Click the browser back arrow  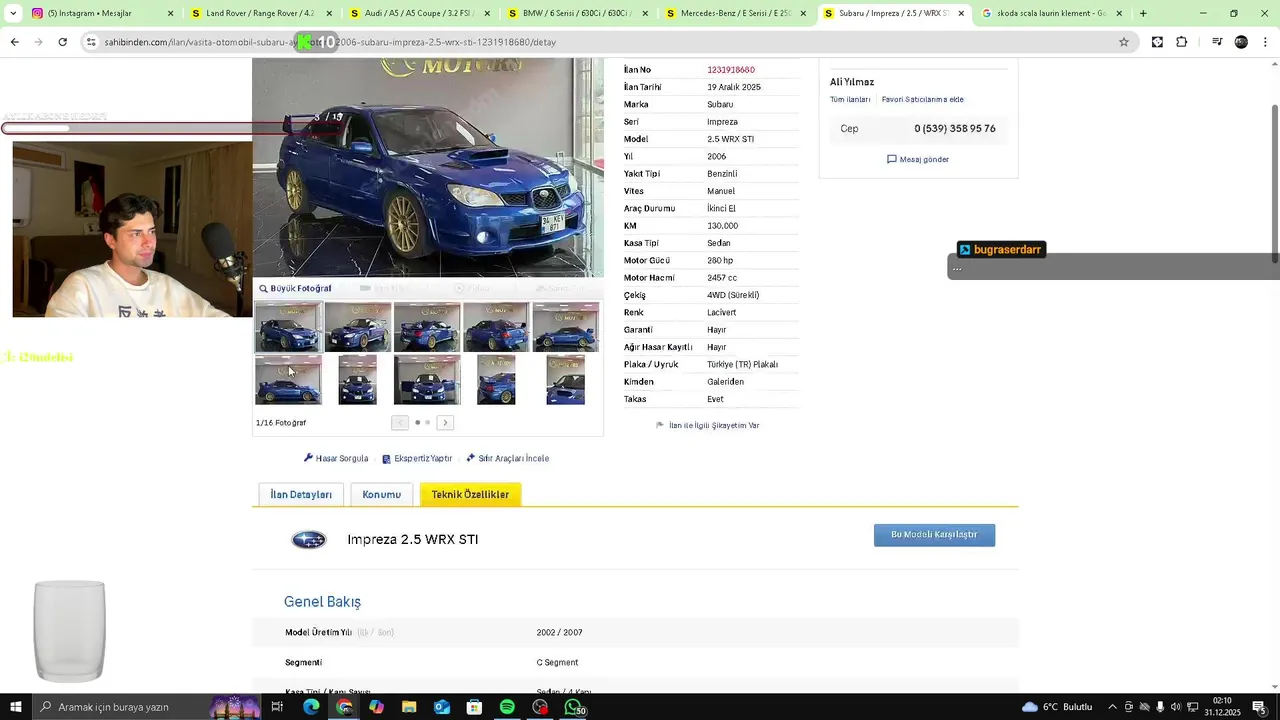[14, 42]
